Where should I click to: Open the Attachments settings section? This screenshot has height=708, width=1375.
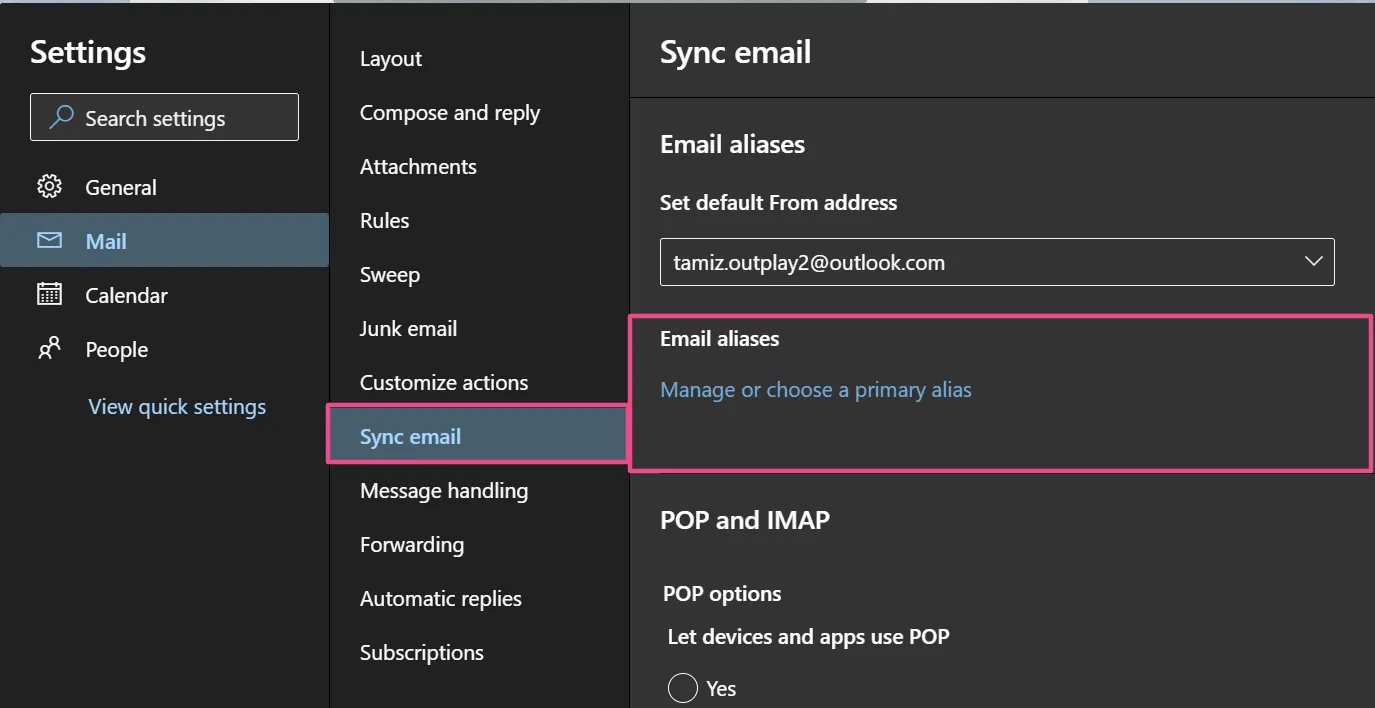pyautogui.click(x=417, y=166)
